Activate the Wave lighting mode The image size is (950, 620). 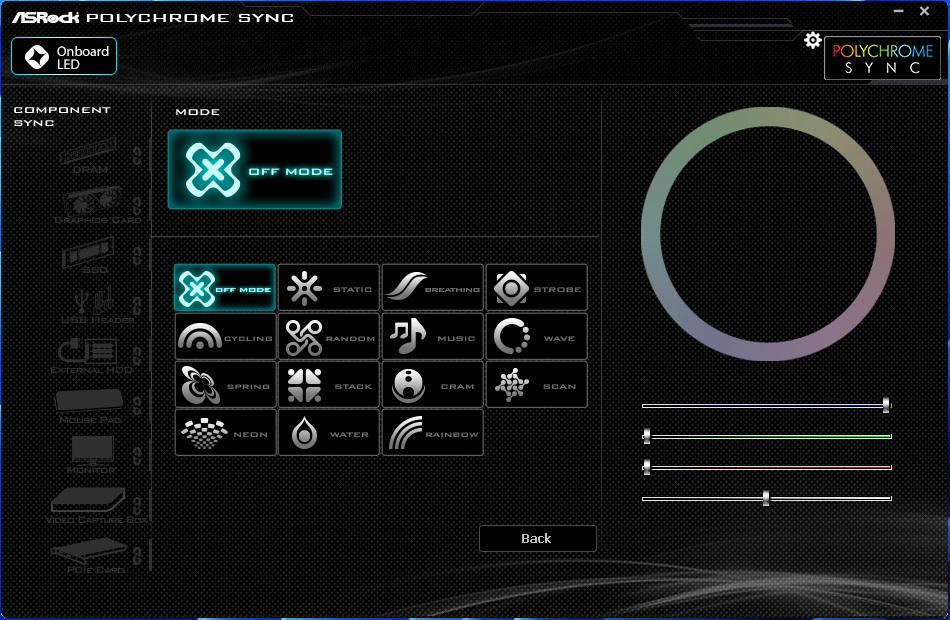(537, 336)
